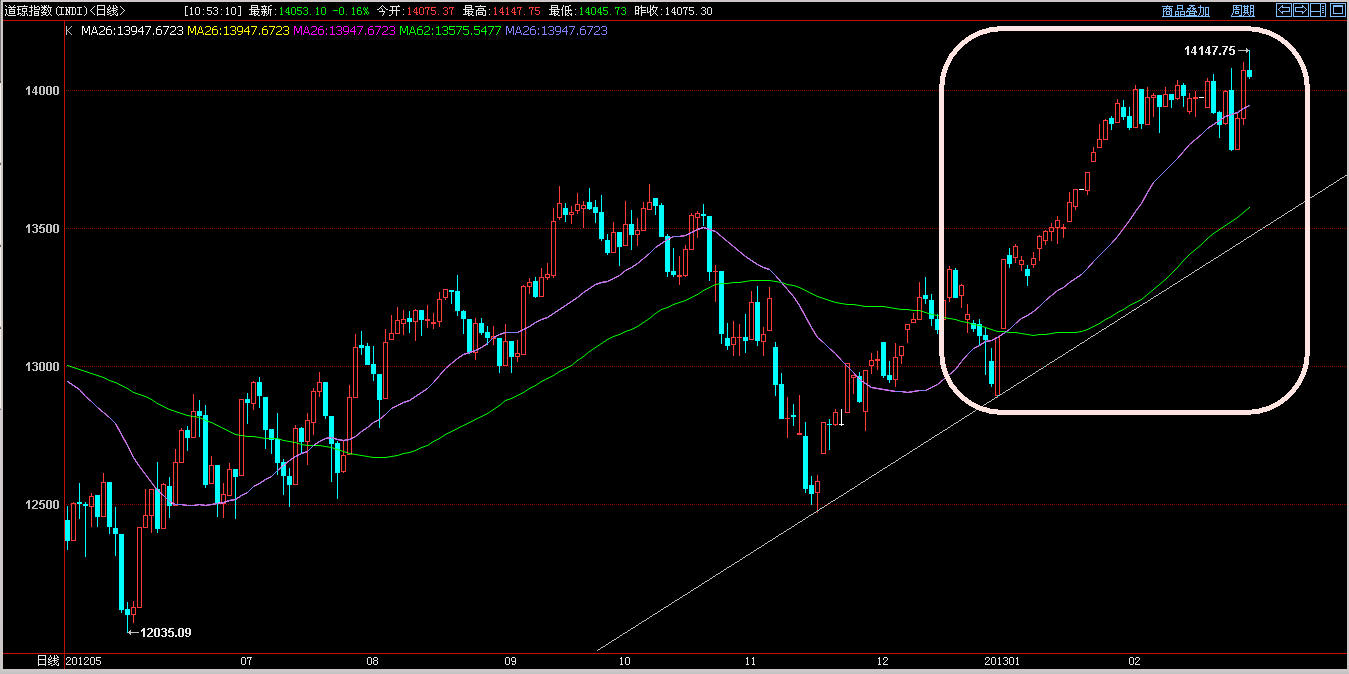The height and width of the screenshot is (674, 1349).
Task: Click the 201301 date axis label
Action: tap(1003, 661)
